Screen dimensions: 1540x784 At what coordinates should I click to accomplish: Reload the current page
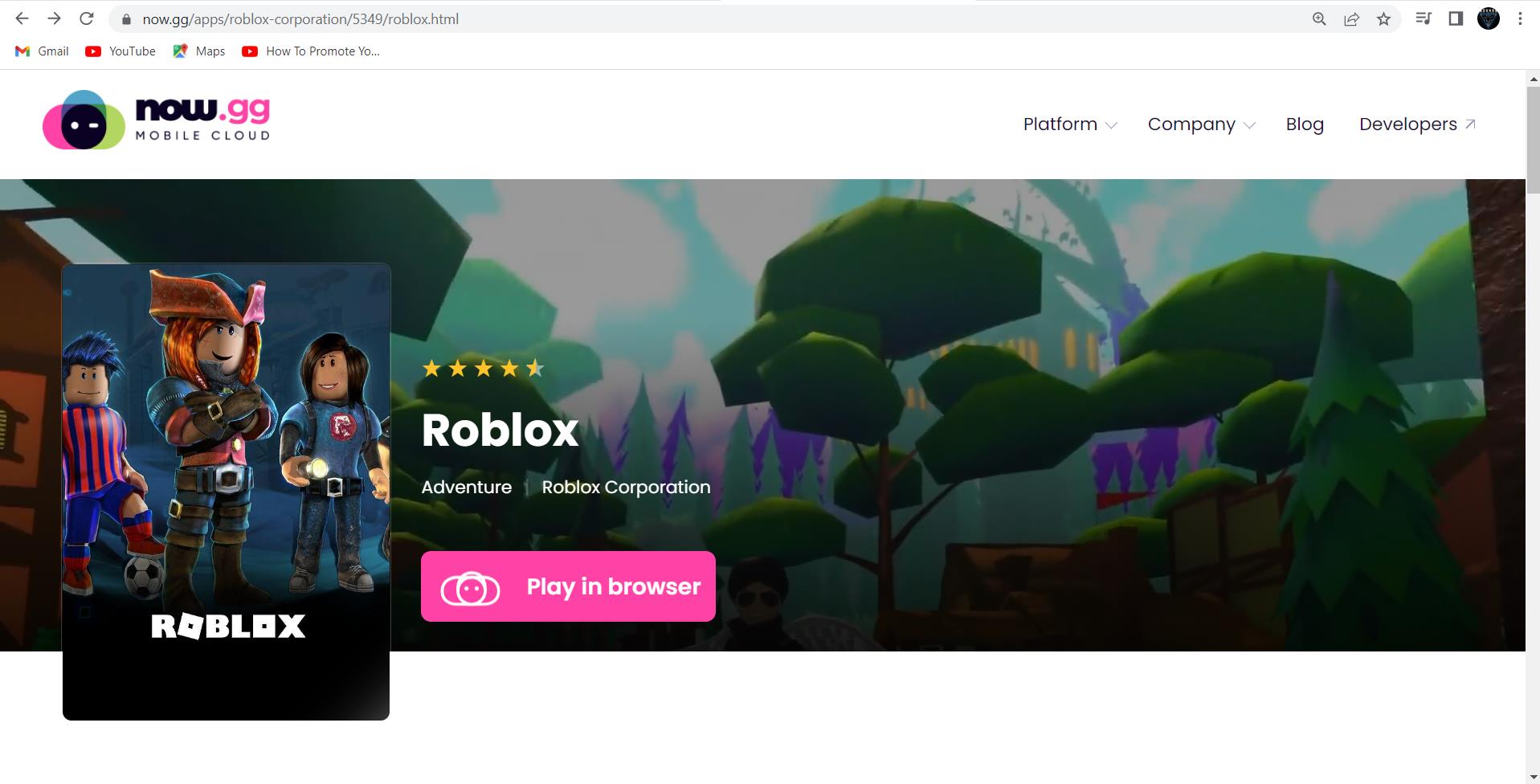(x=87, y=18)
